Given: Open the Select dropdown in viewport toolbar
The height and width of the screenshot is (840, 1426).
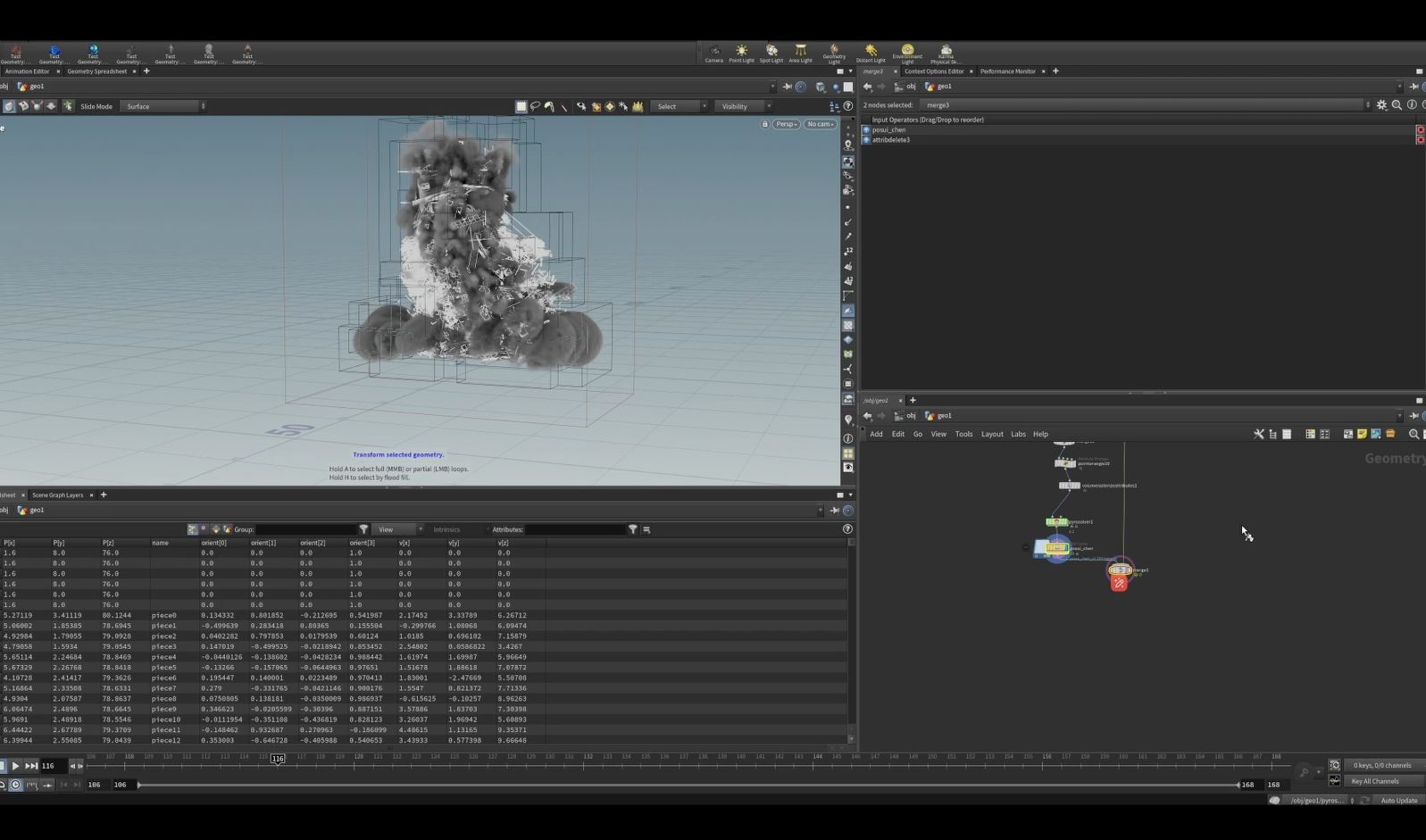Looking at the screenshot, I should click(681, 106).
